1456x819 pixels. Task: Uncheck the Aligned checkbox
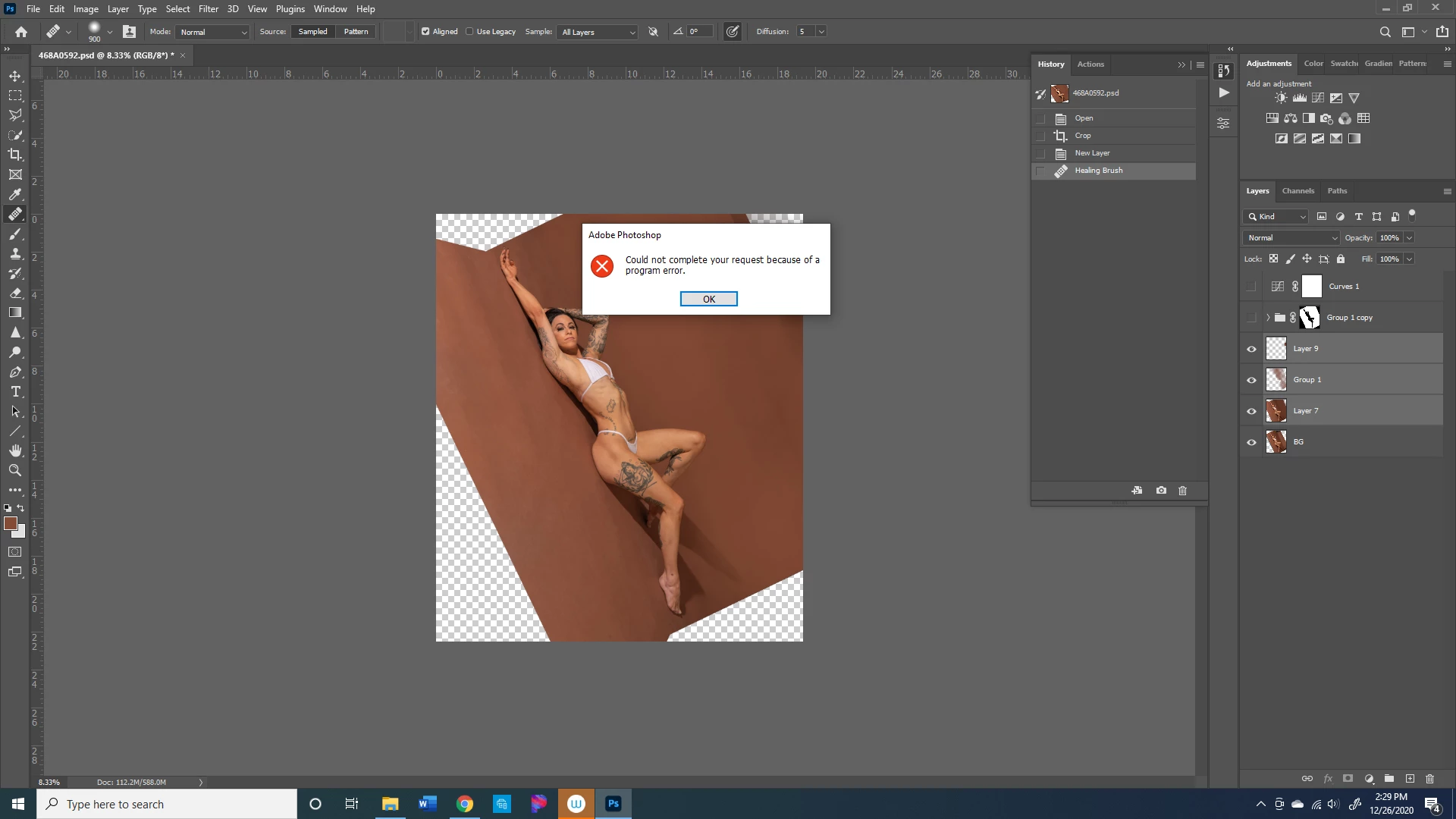tap(425, 32)
